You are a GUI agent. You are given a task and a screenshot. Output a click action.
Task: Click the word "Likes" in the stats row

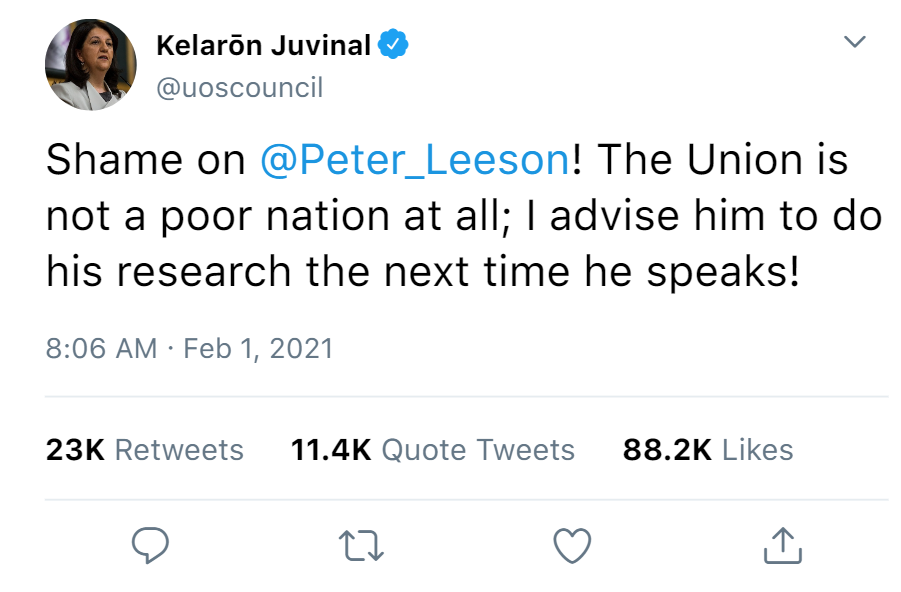click(757, 450)
